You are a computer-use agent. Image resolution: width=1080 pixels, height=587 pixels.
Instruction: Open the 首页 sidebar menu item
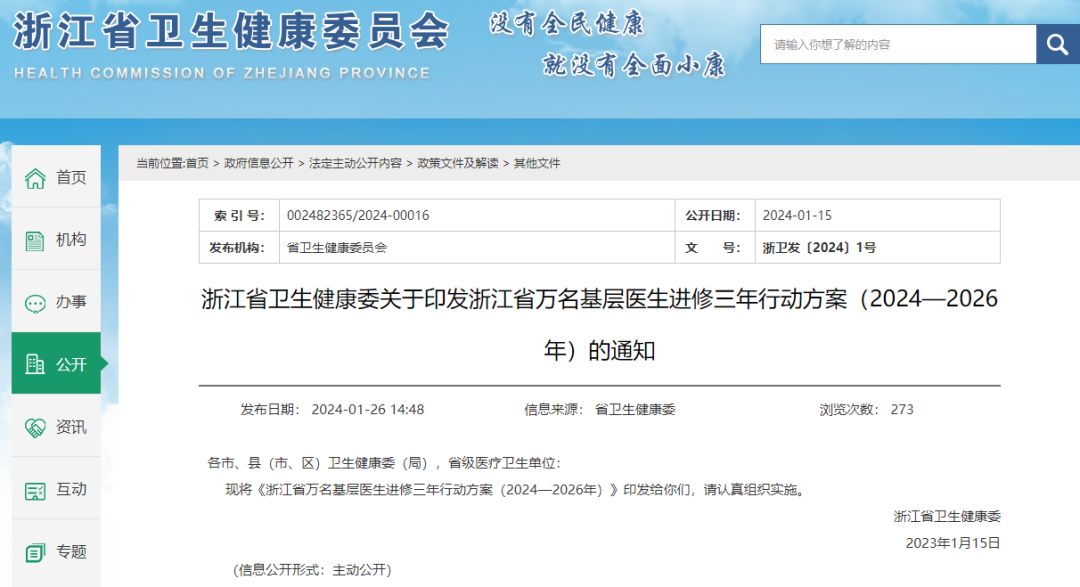(x=56, y=177)
